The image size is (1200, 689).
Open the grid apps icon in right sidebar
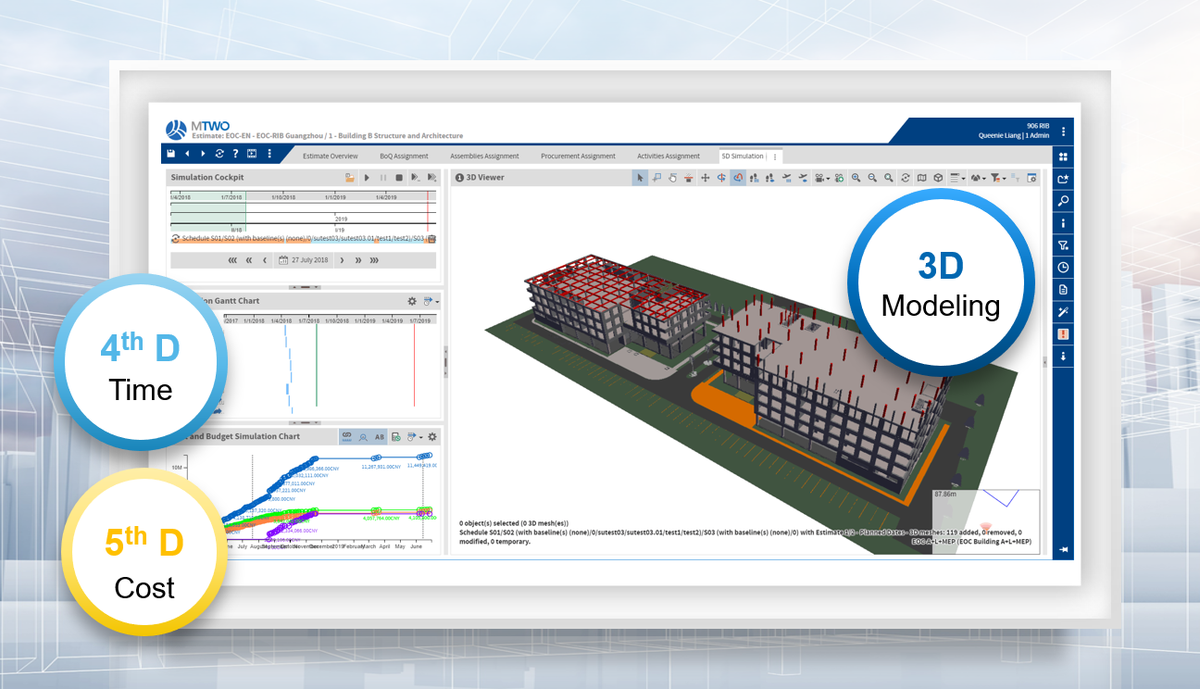pyautogui.click(x=1063, y=157)
